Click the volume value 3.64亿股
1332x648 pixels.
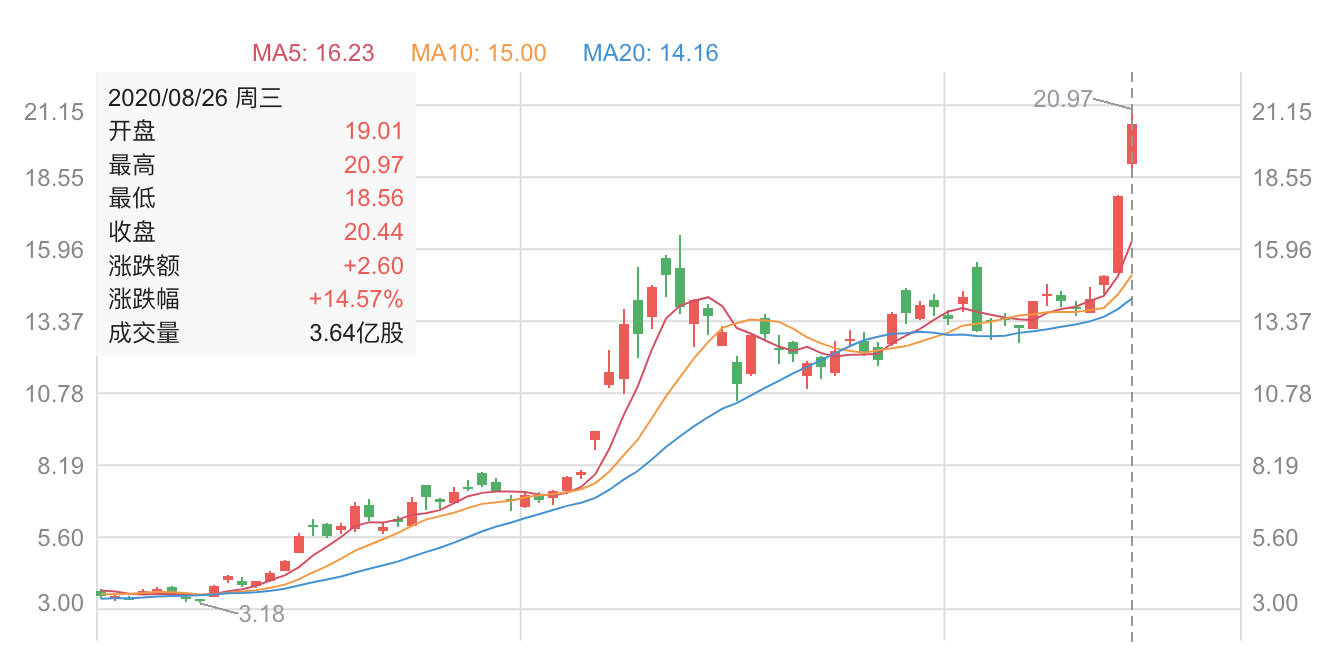tap(356, 333)
